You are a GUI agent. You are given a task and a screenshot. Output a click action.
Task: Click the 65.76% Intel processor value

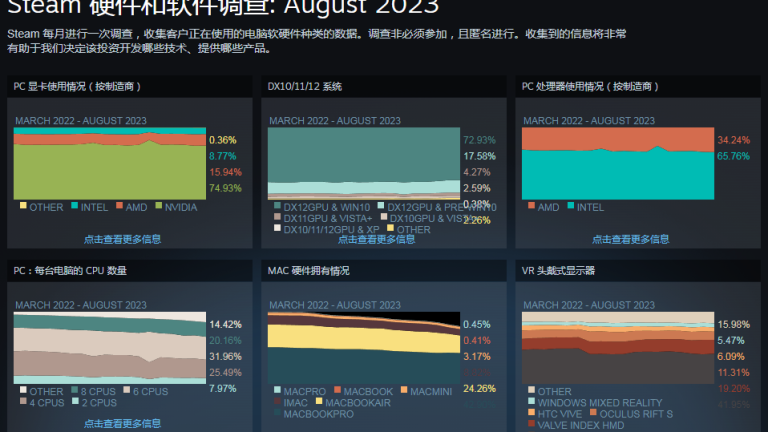pos(734,156)
